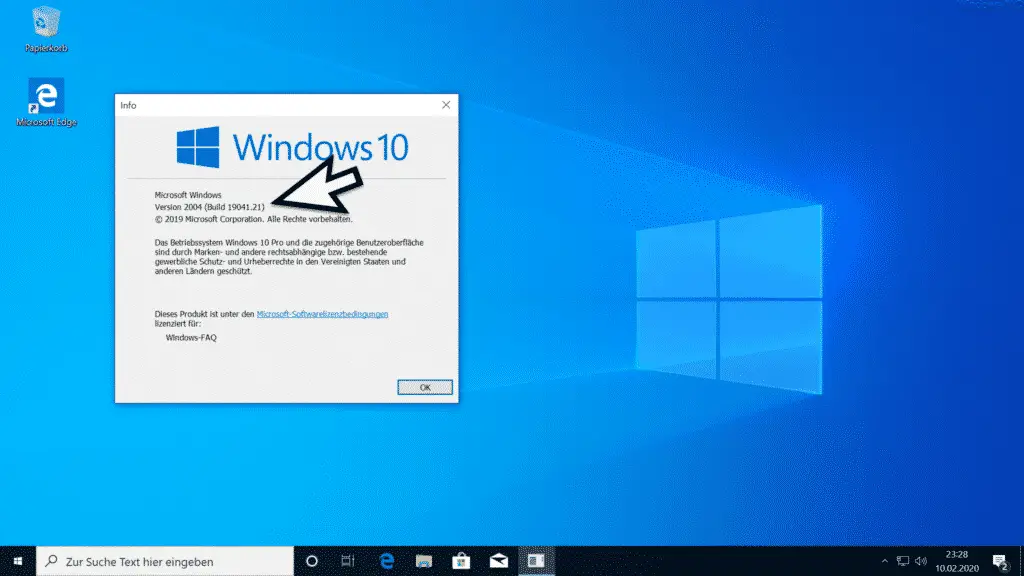
Task: Open the volume speaker tray icon
Action: 921,561
